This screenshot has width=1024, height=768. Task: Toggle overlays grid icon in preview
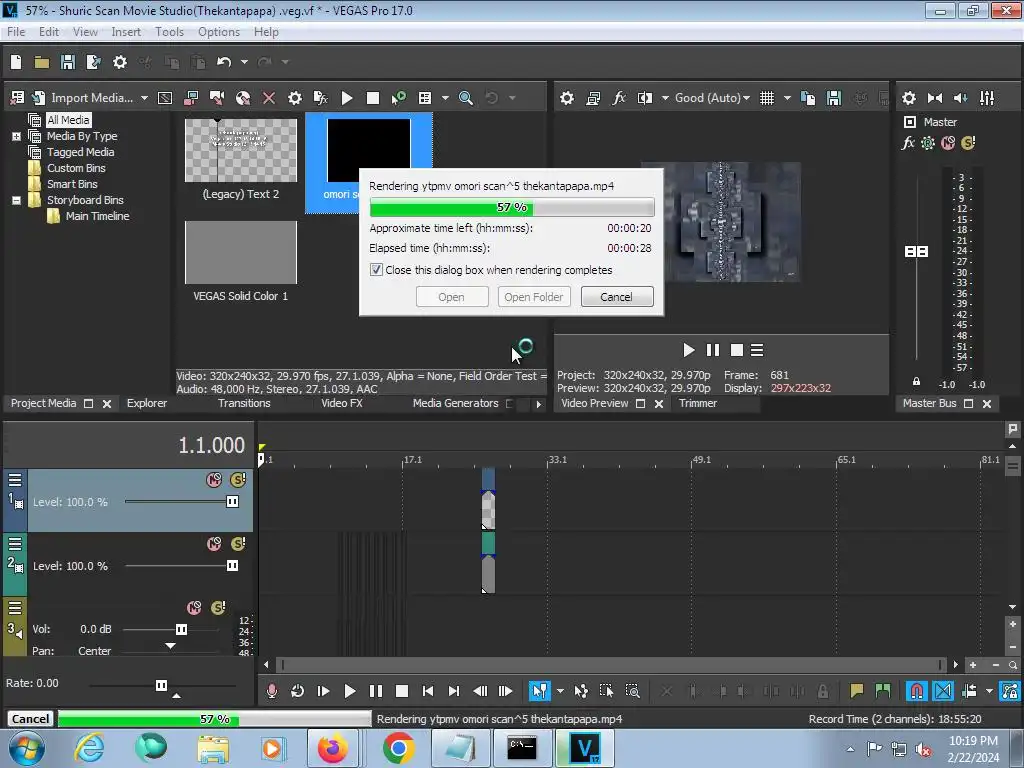(767, 98)
